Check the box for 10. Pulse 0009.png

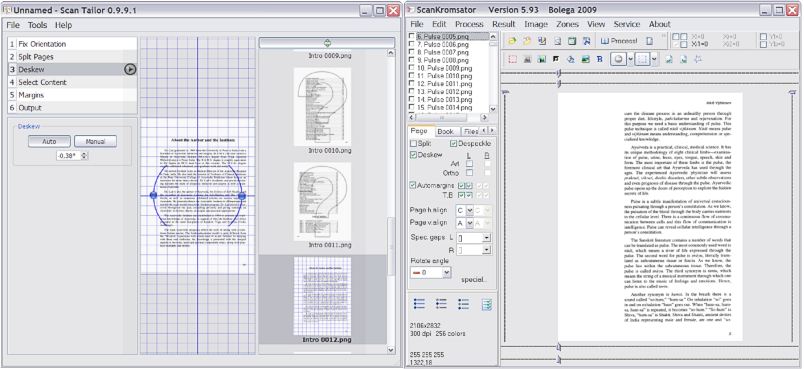pyautogui.click(x=412, y=68)
